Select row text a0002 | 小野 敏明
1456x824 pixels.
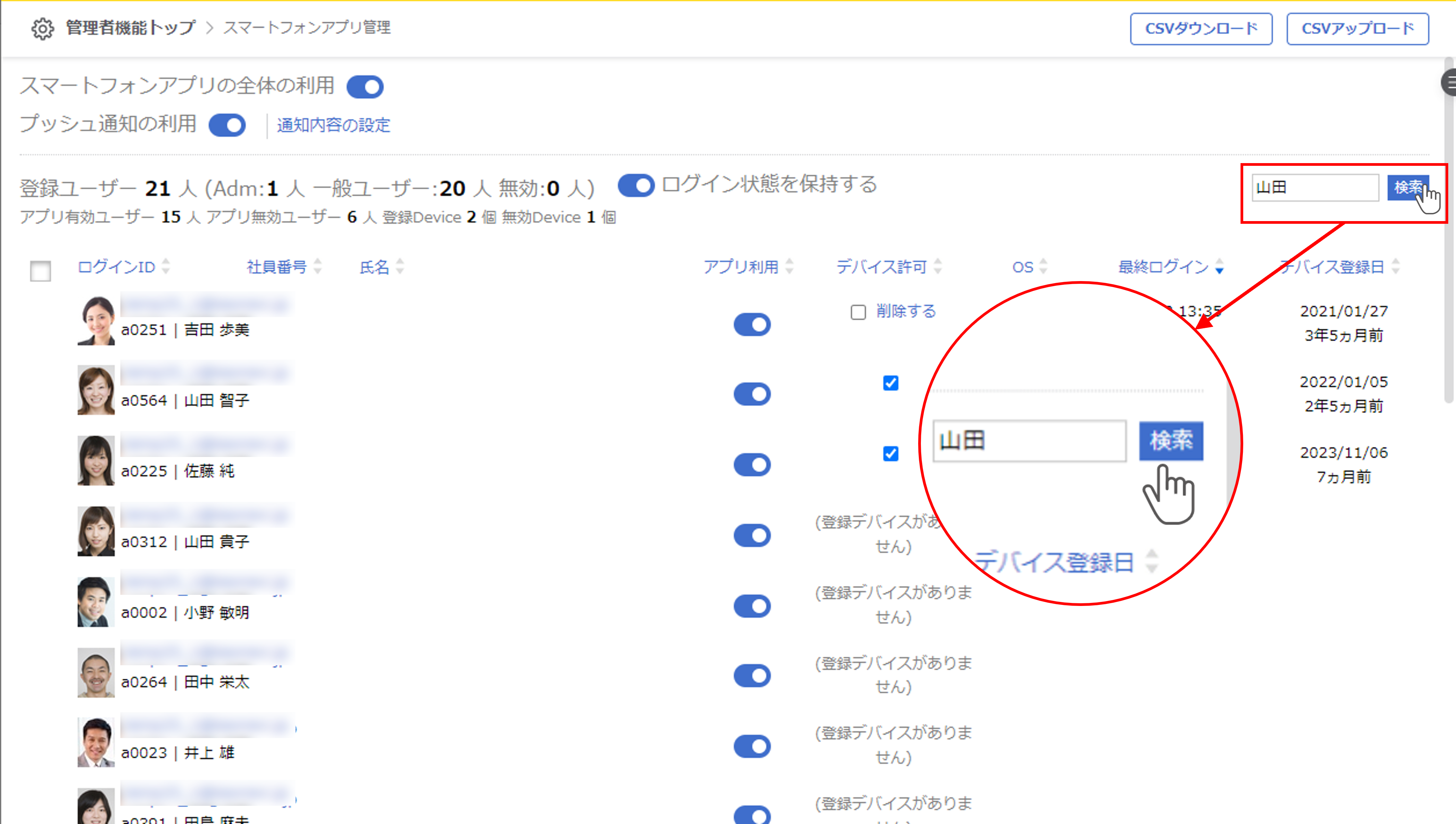(x=185, y=612)
